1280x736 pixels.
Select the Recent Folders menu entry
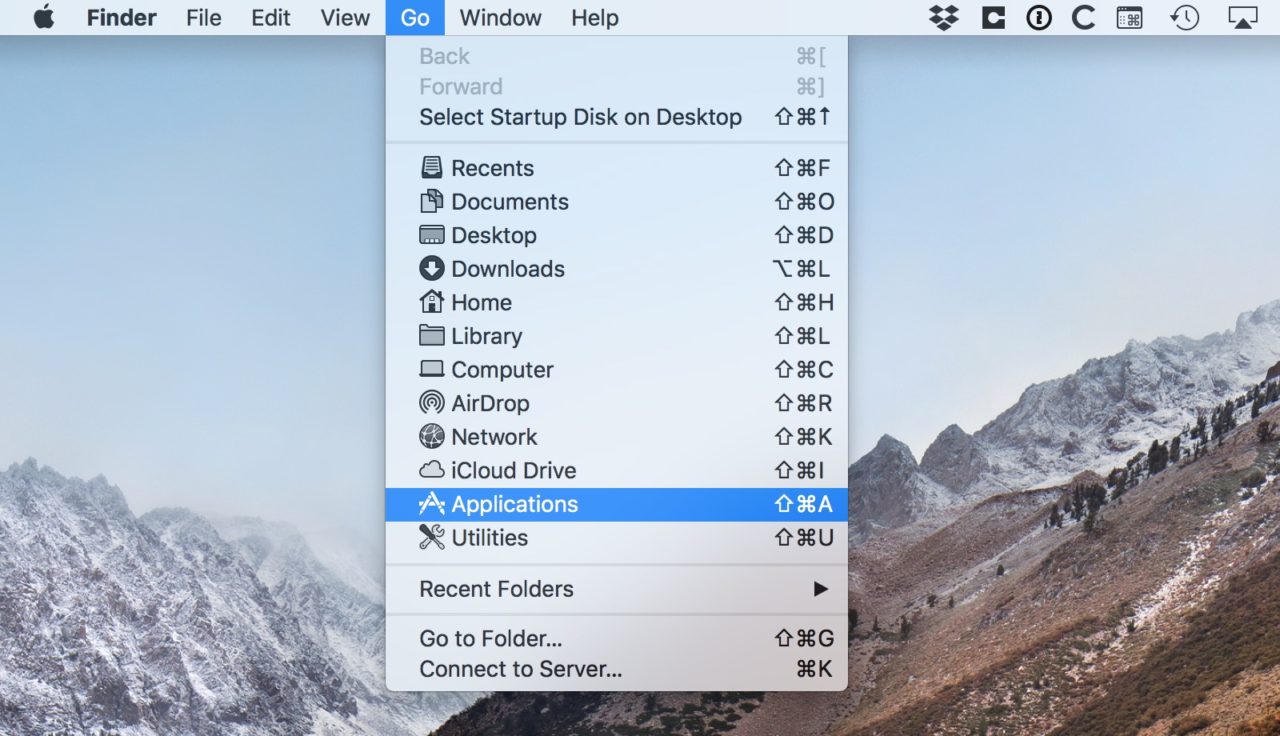616,589
